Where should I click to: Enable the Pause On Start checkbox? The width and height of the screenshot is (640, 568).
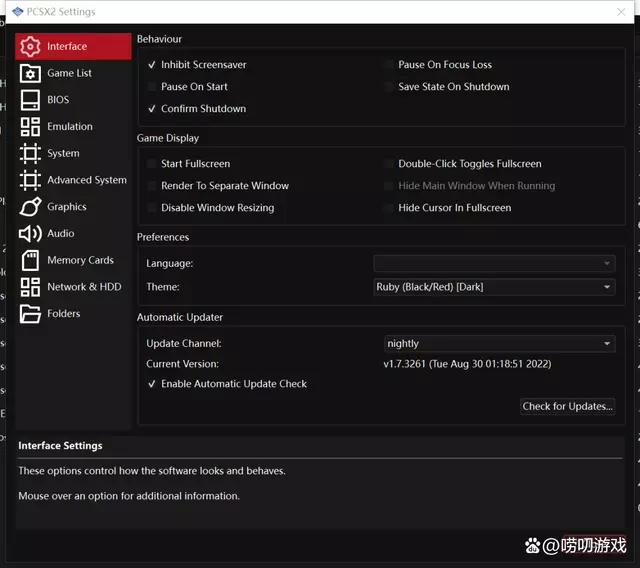[152, 87]
